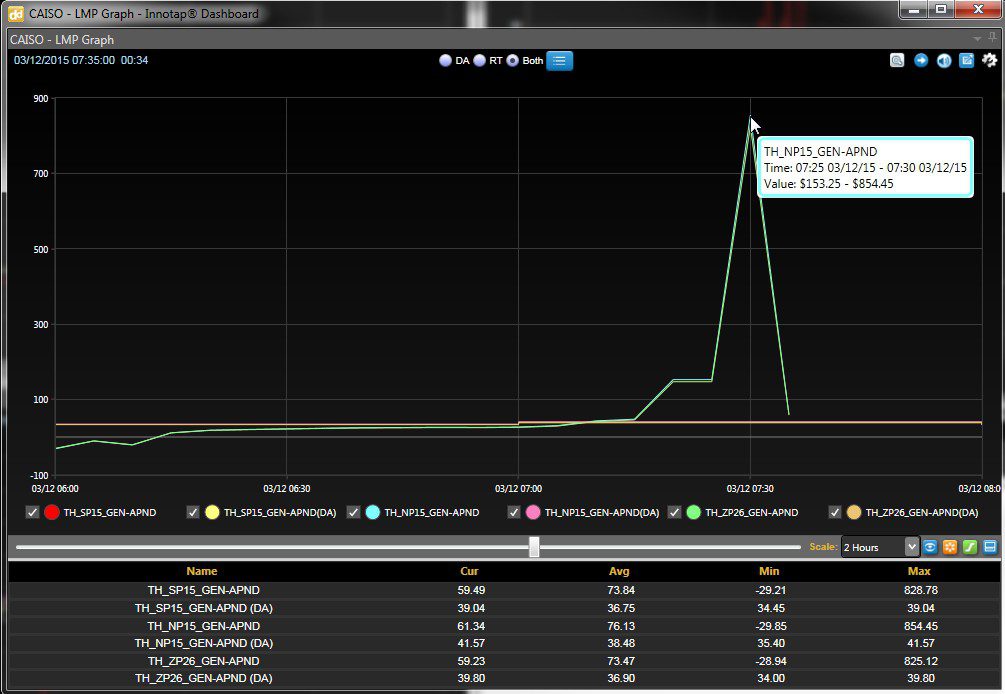Image resolution: width=1005 pixels, height=694 pixels.
Task: Click the Max value 854.45
Action: [x=921, y=626]
